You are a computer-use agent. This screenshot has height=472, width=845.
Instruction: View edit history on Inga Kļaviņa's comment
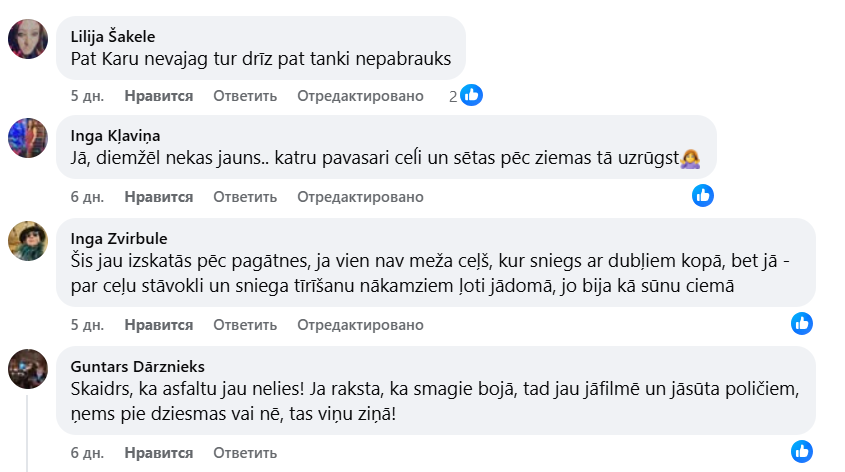tap(360, 197)
